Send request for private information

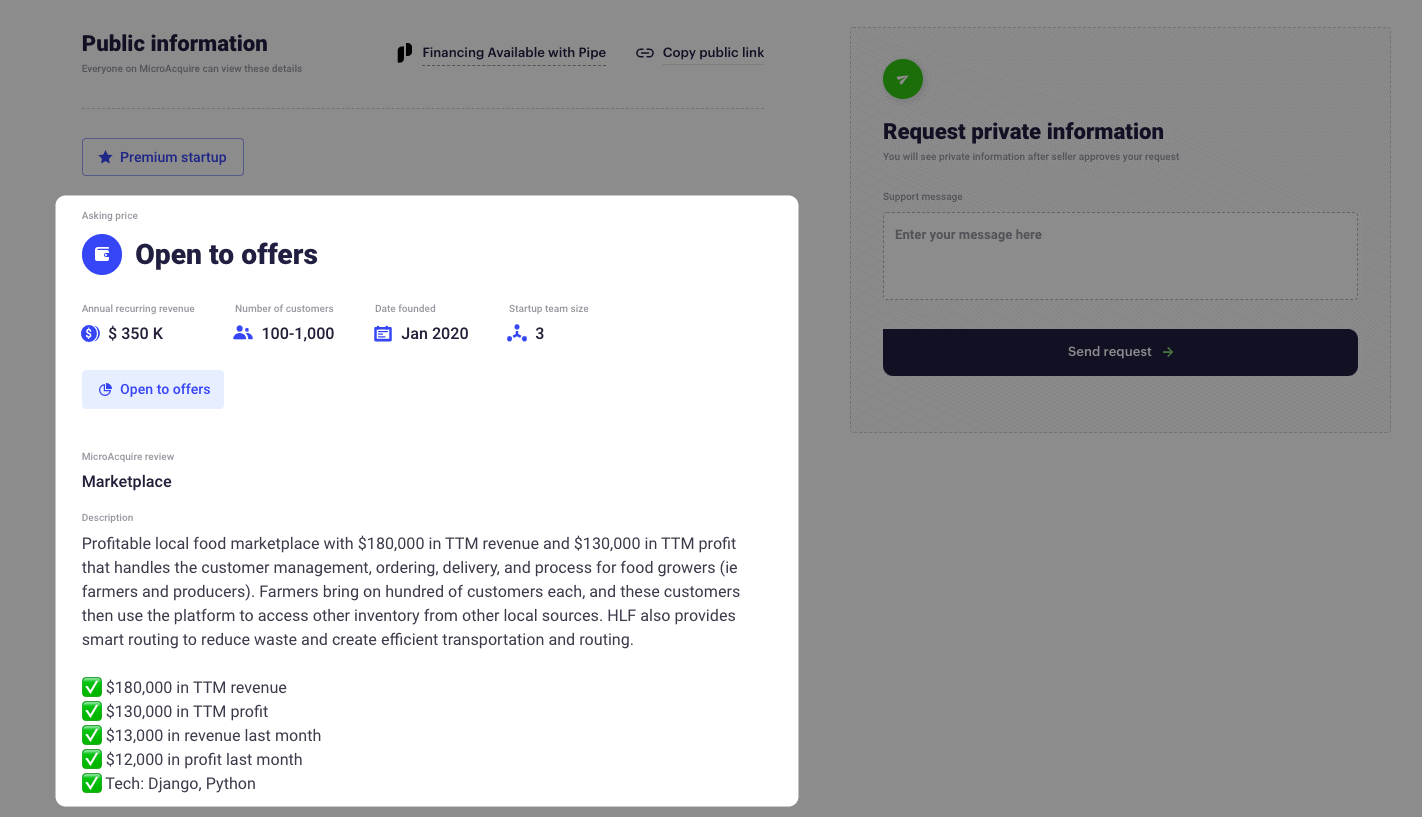pos(1120,352)
